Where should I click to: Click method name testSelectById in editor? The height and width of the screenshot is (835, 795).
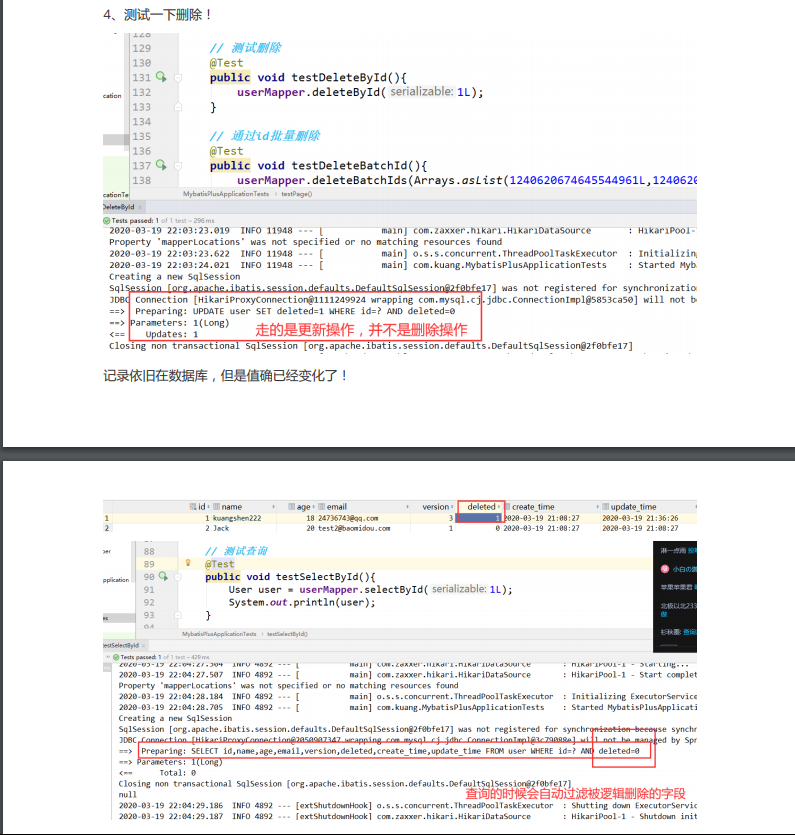(x=317, y=577)
